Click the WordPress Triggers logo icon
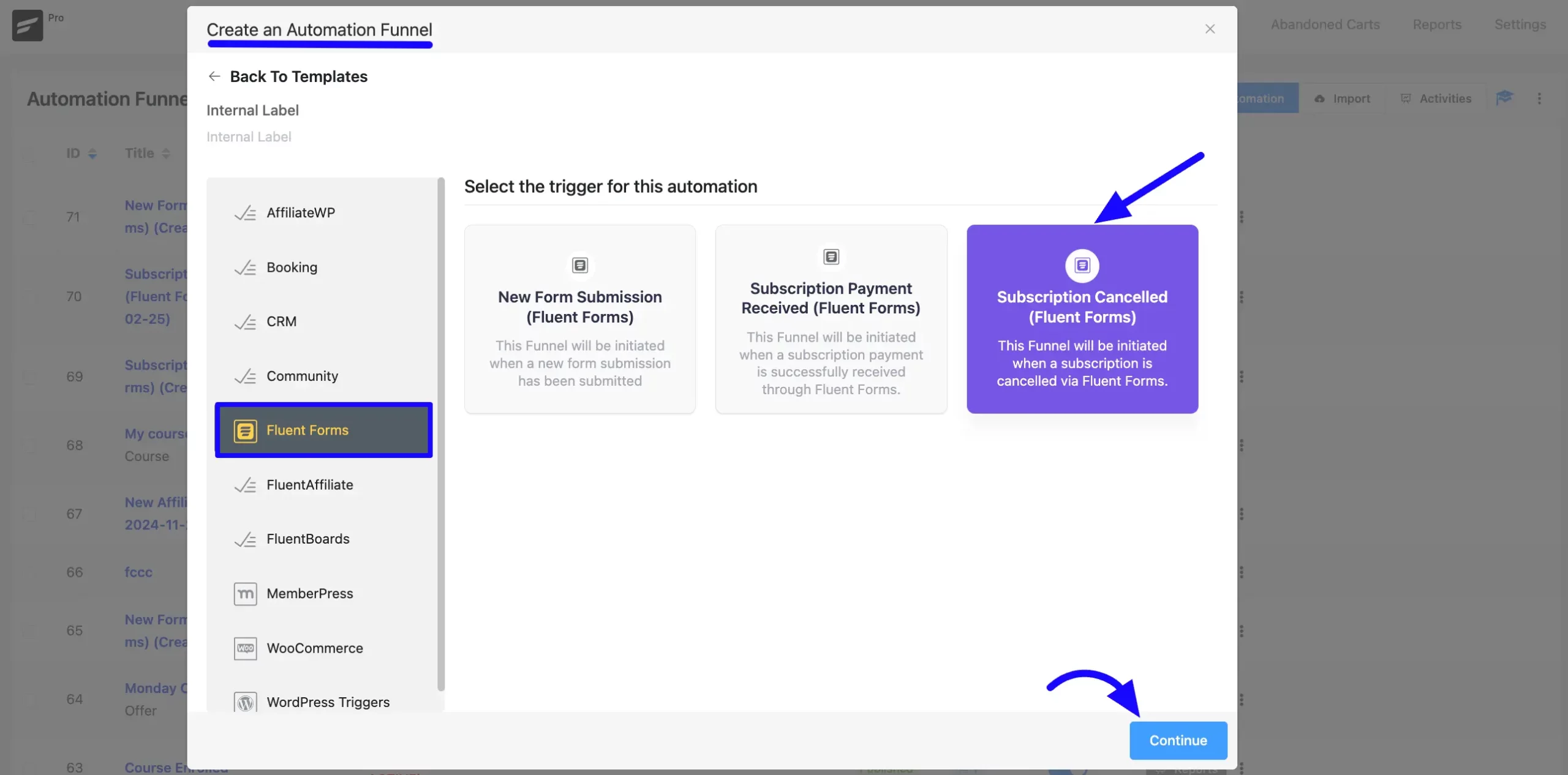1568x775 pixels. pyautogui.click(x=245, y=702)
